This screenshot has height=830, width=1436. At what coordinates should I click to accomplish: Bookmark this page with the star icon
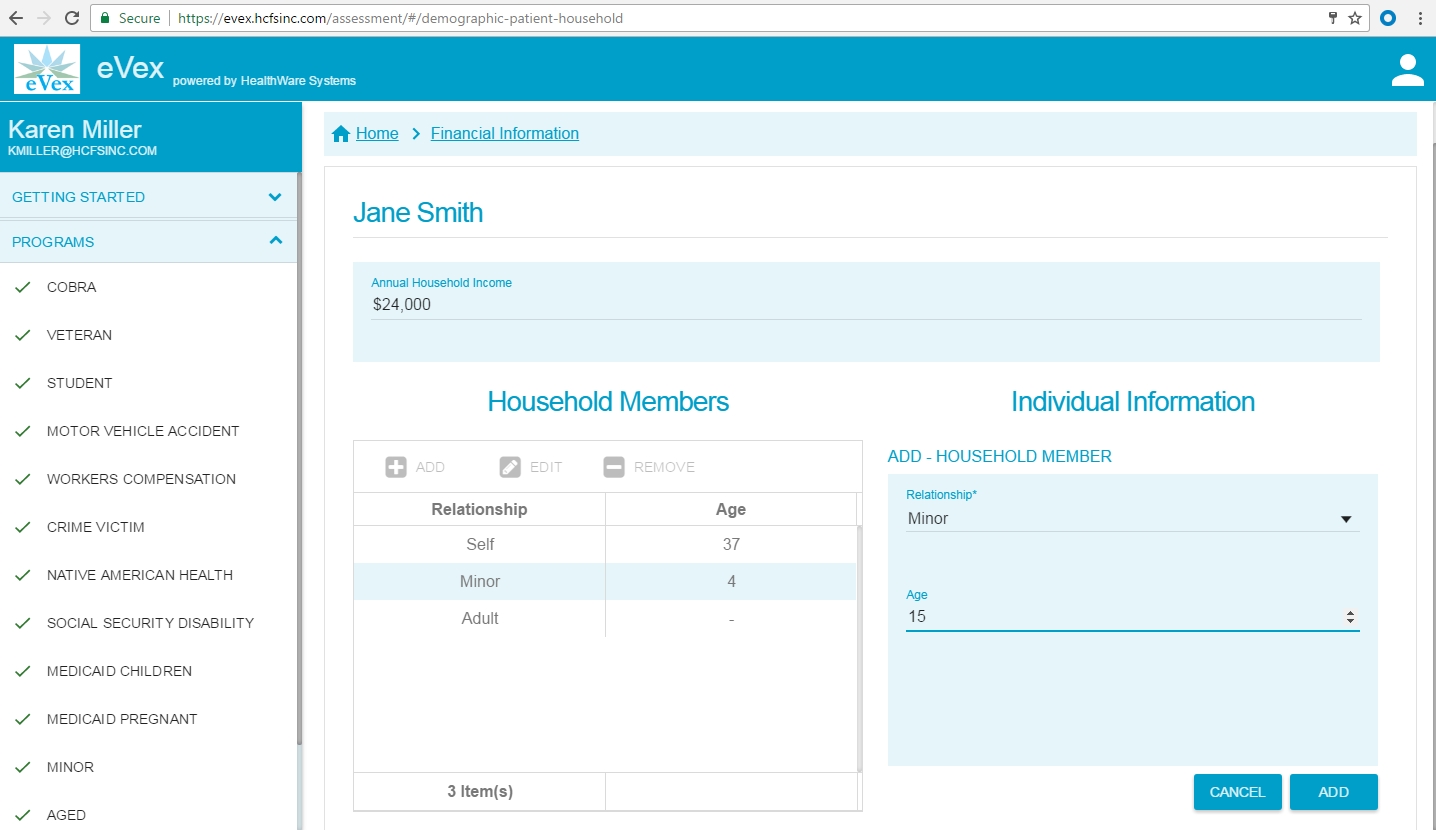(x=1355, y=18)
